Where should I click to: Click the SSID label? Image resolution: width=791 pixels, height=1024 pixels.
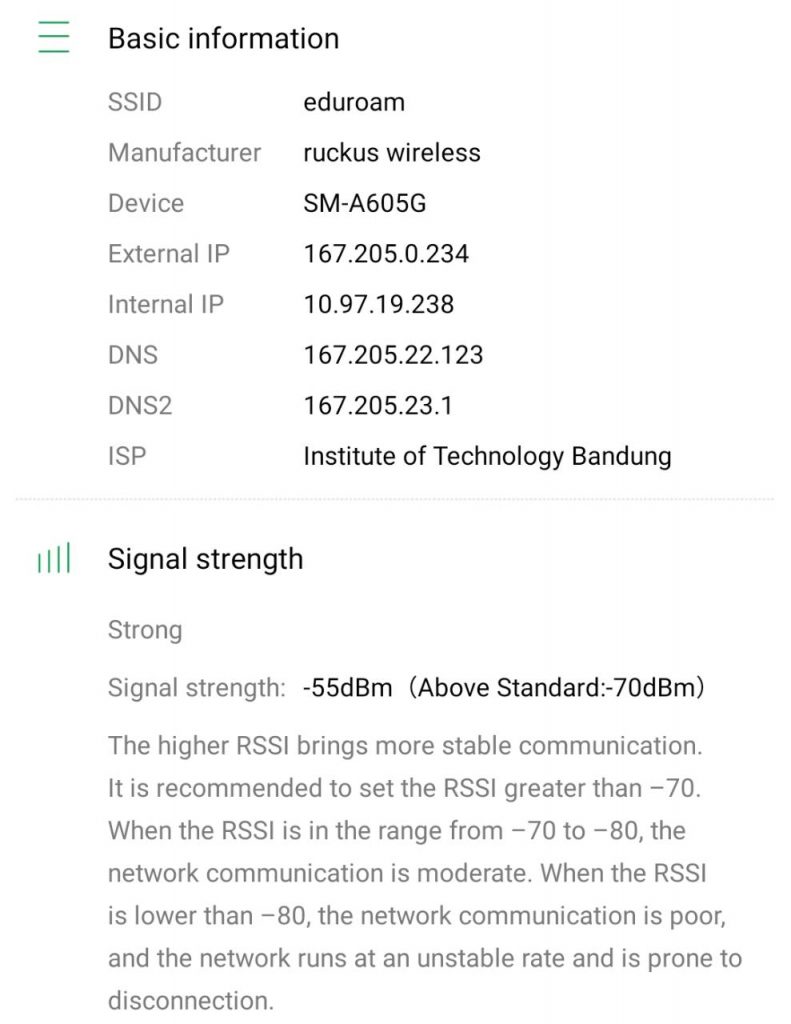pos(134,102)
